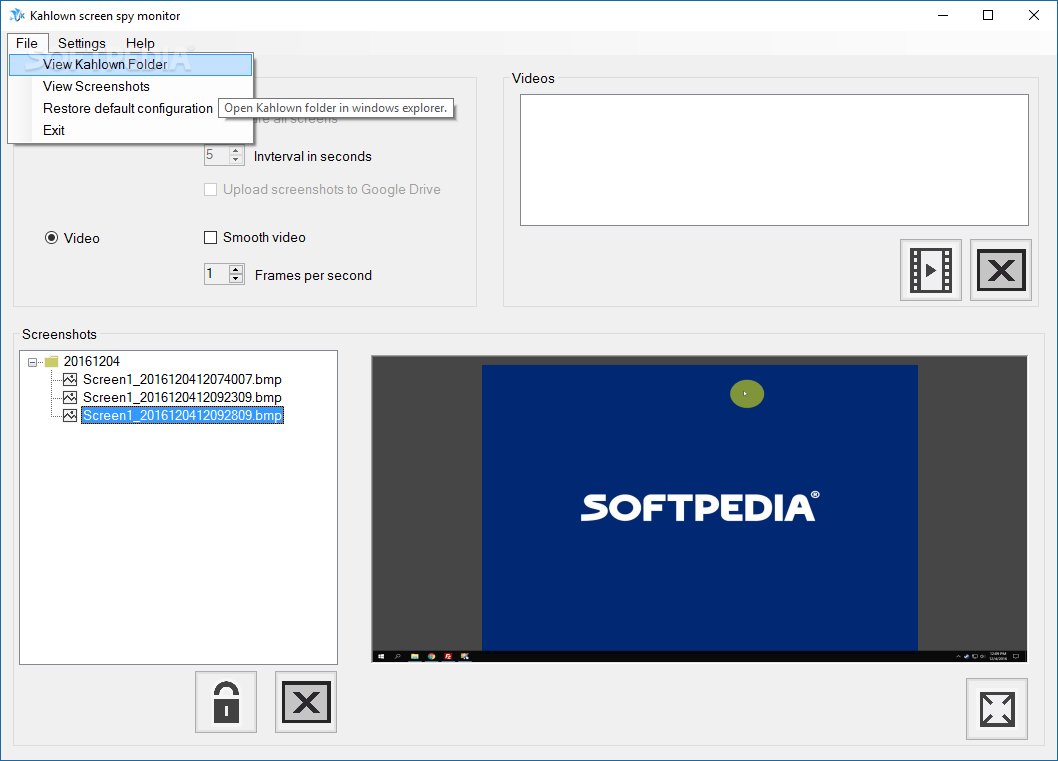This screenshot has width=1058, height=761.
Task: Click image icon of Screen1_2016120412074007.bmp
Action: 70,380
